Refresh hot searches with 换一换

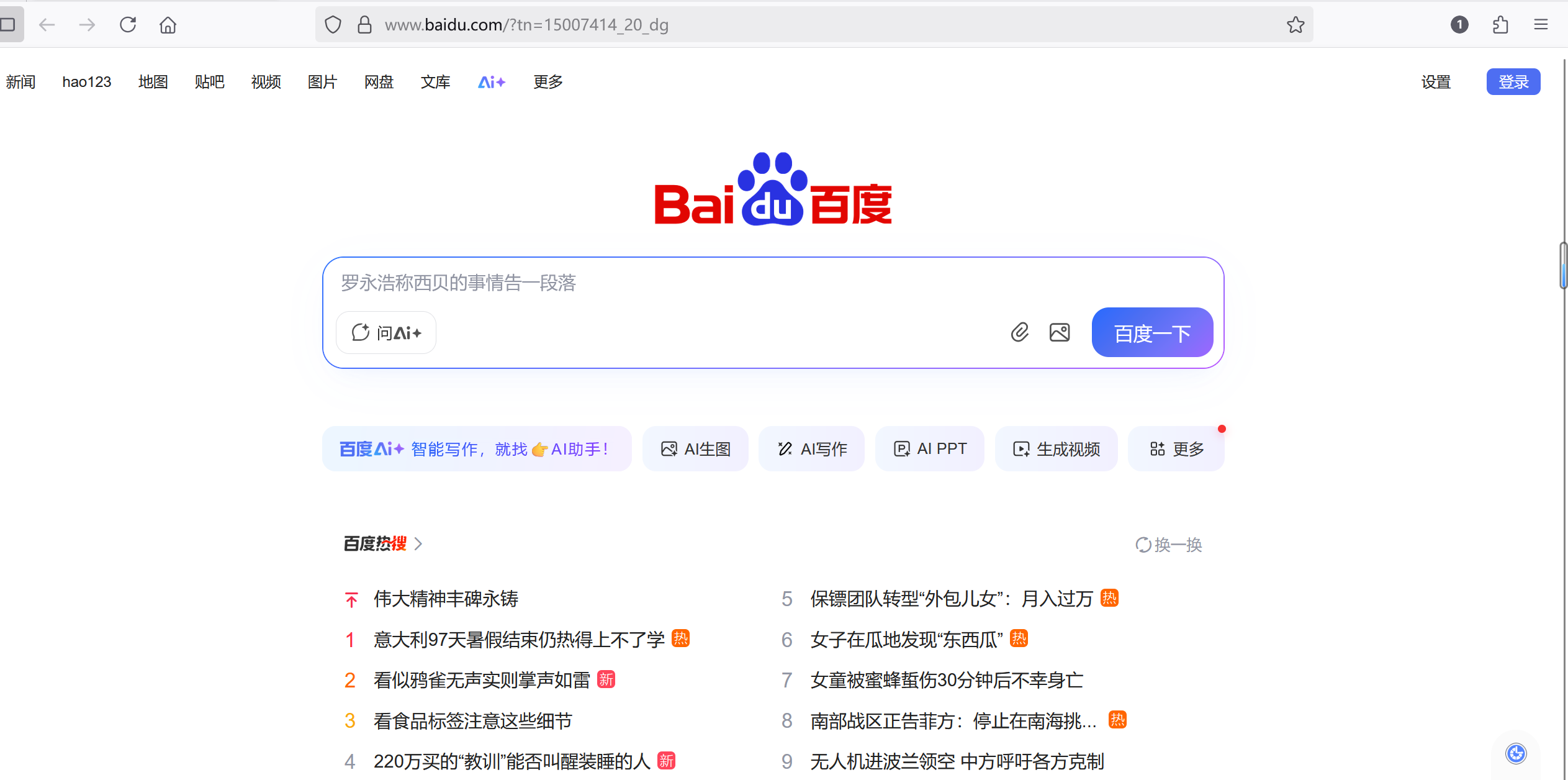pos(1169,545)
